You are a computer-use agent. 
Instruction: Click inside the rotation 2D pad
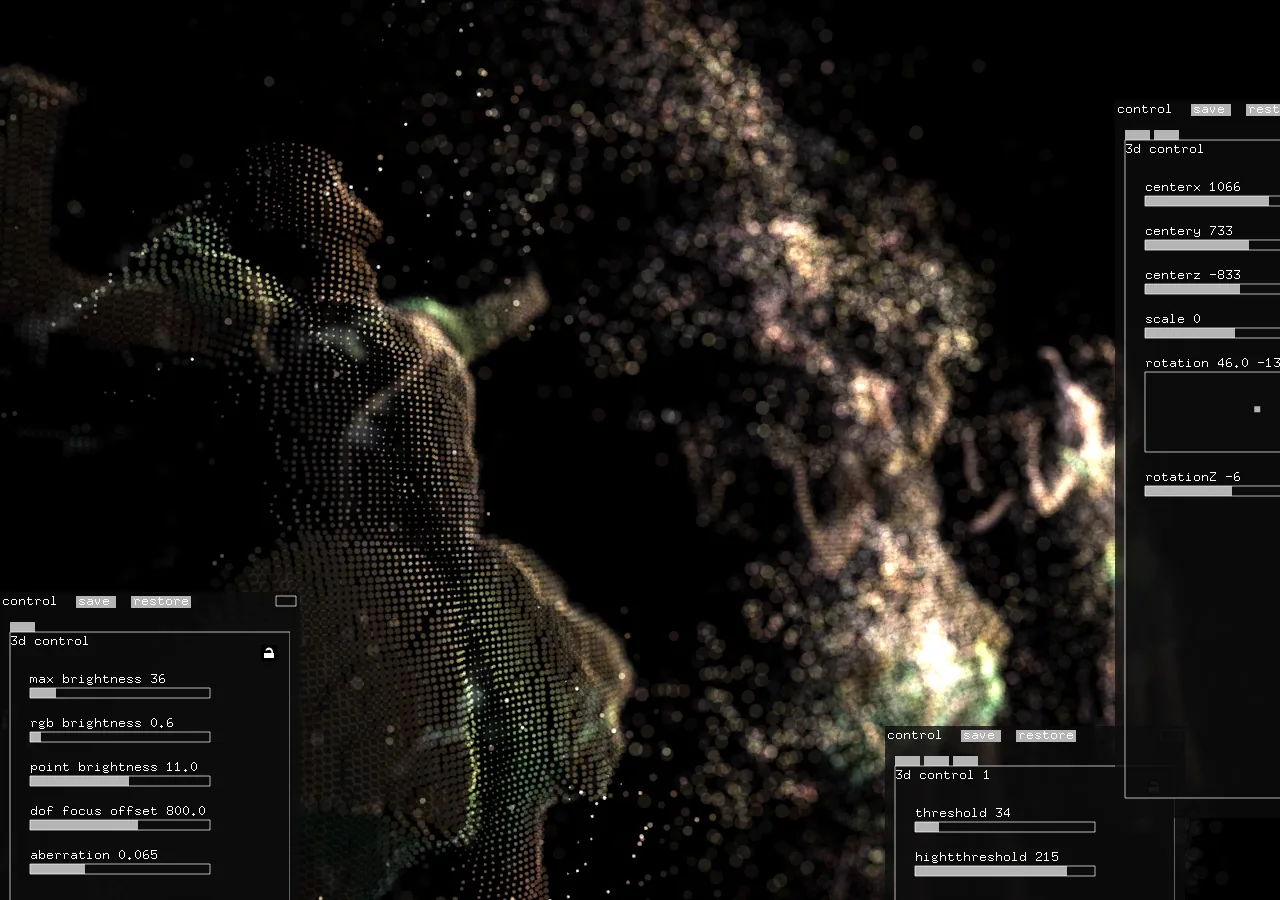1212,412
